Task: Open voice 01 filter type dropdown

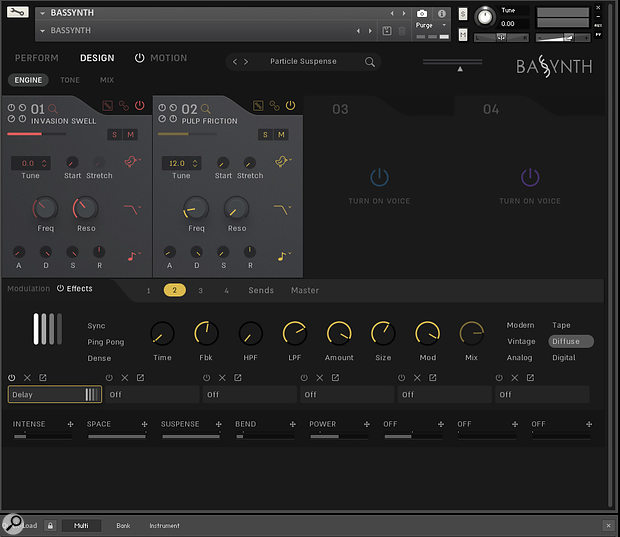Action: click(132, 209)
